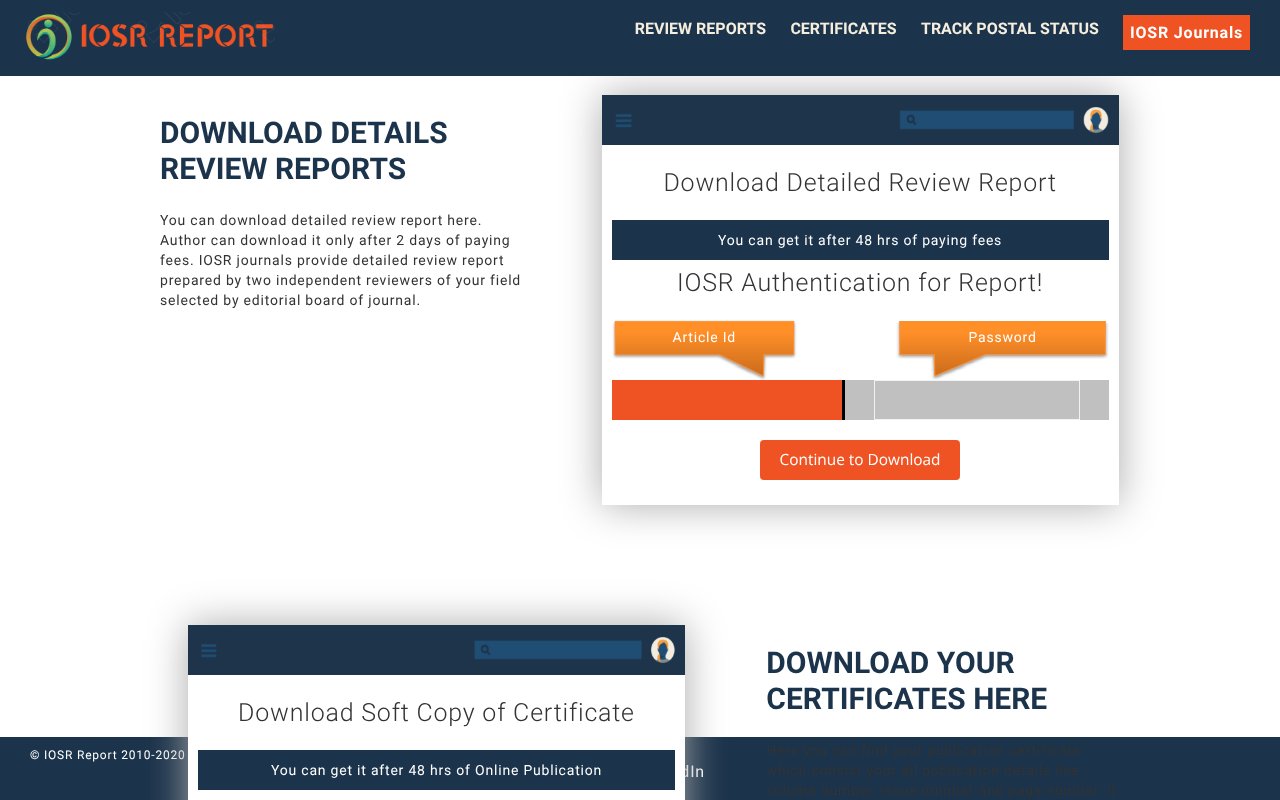The width and height of the screenshot is (1280, 800).
Task: Open the REVIEW REPORTS menu item
Action: [700, 29]
